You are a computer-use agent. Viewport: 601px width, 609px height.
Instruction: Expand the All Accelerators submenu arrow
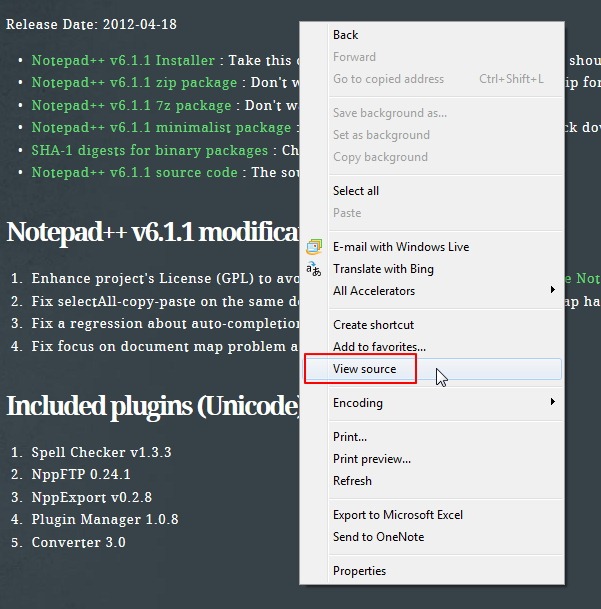552,291
